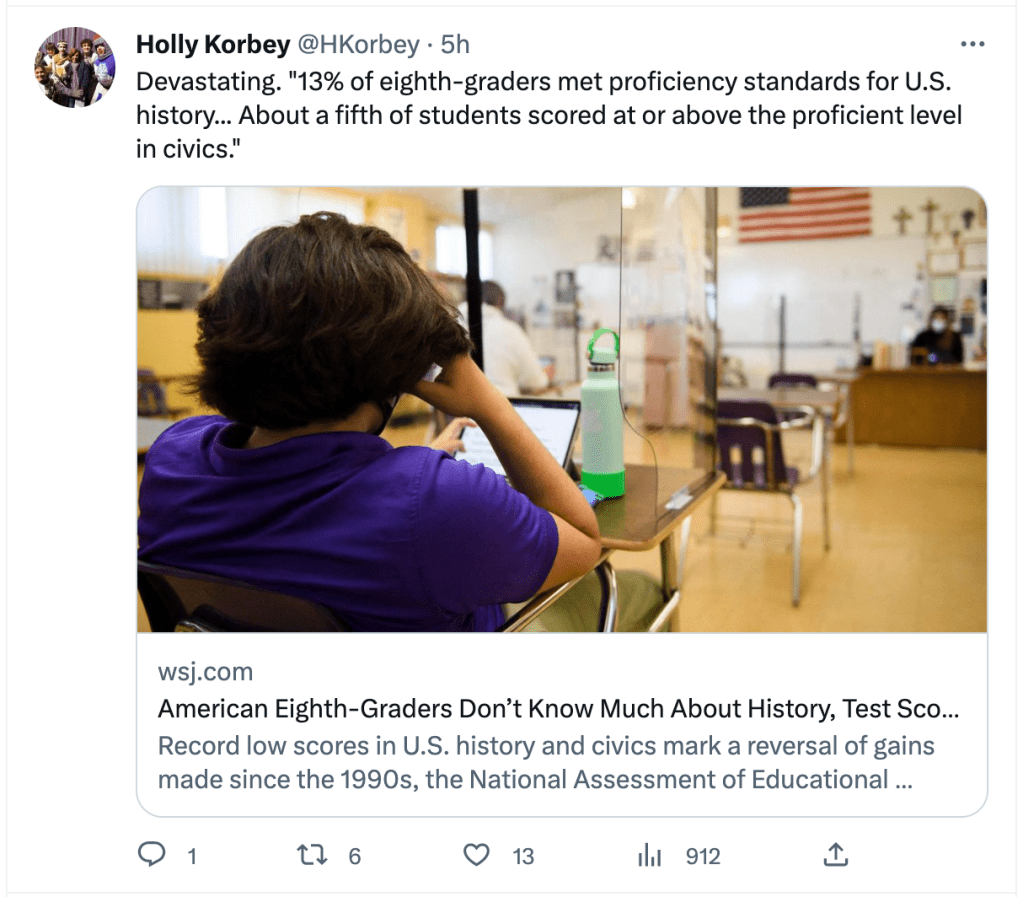
Task: Click the reply count of 1
Action: point(191,856)
